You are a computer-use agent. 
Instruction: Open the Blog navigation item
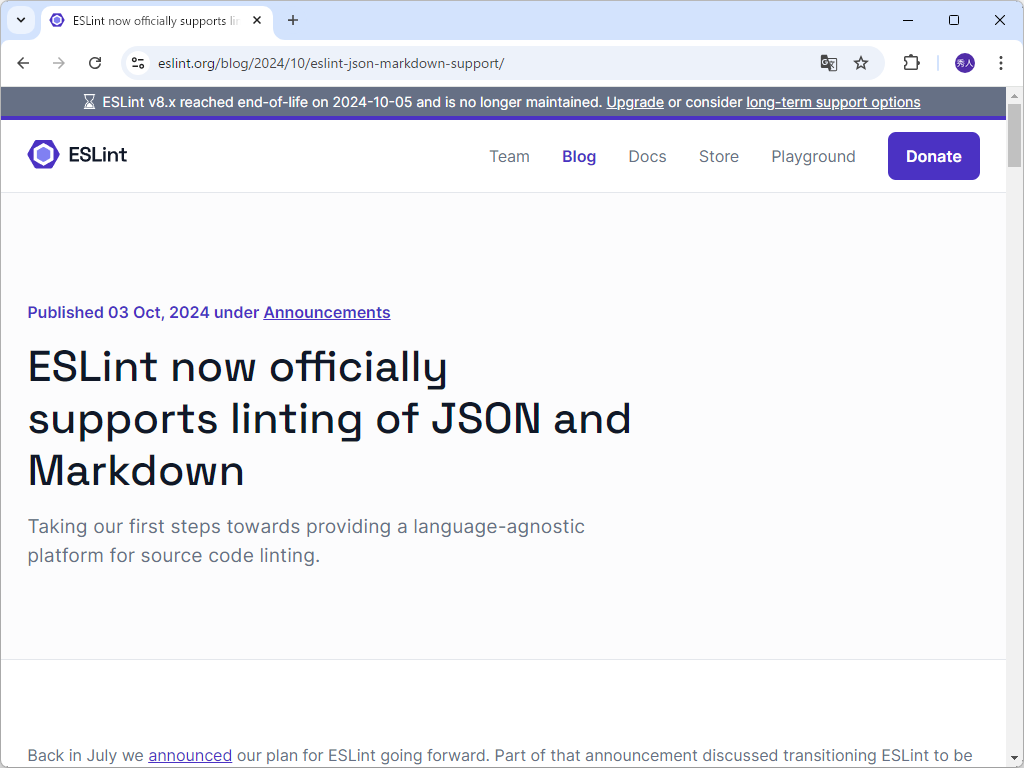579,157
